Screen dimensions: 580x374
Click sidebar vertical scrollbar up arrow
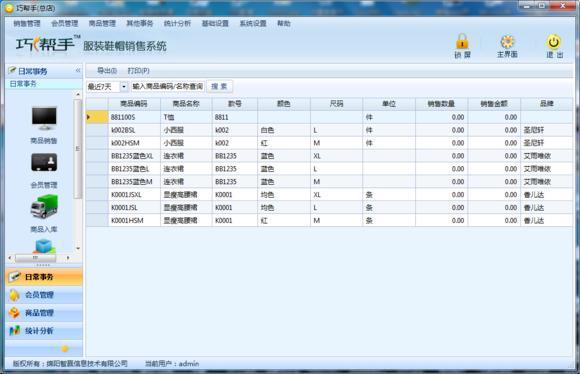(78, 95)
